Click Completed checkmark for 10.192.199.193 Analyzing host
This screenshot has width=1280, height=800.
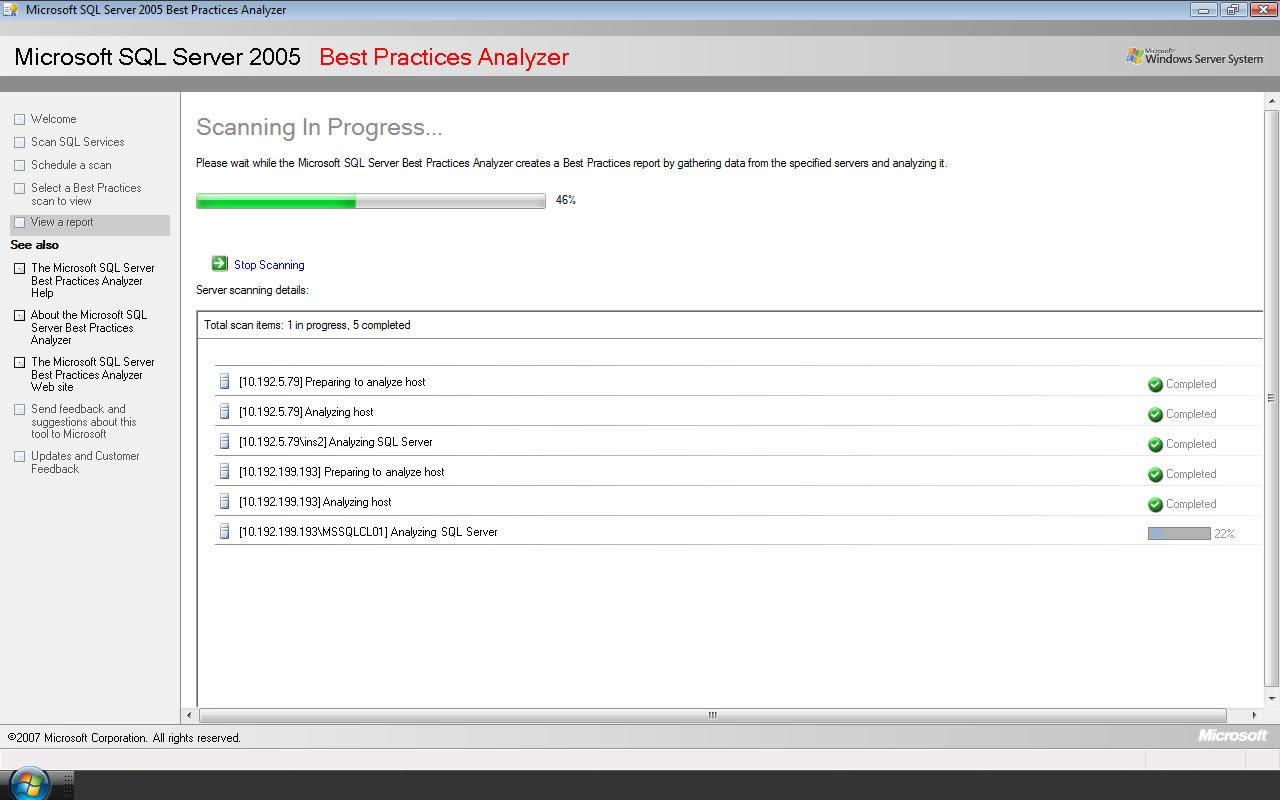[x=1155, y=504]
